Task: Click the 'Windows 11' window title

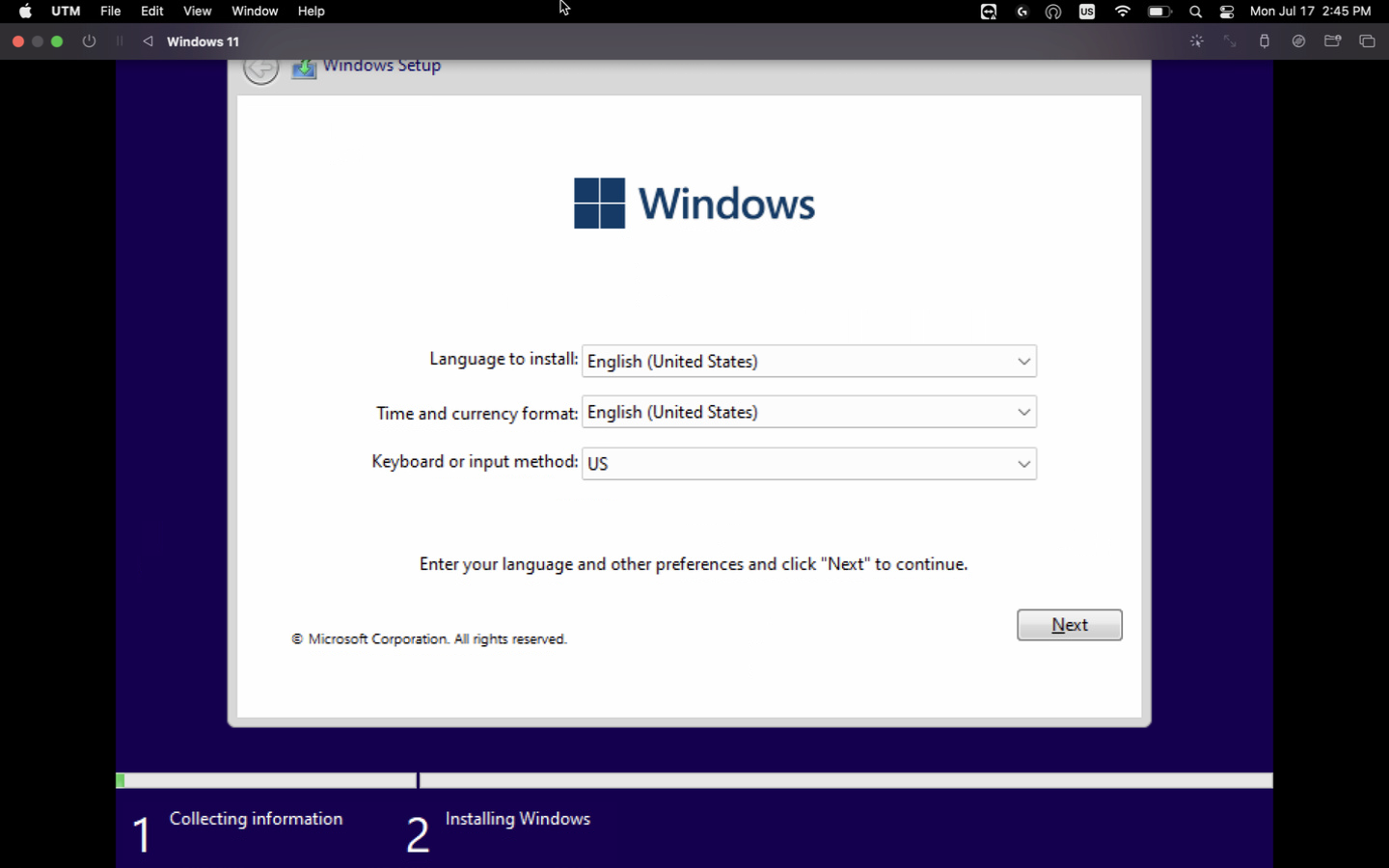Action: click(x=203, y=41)
